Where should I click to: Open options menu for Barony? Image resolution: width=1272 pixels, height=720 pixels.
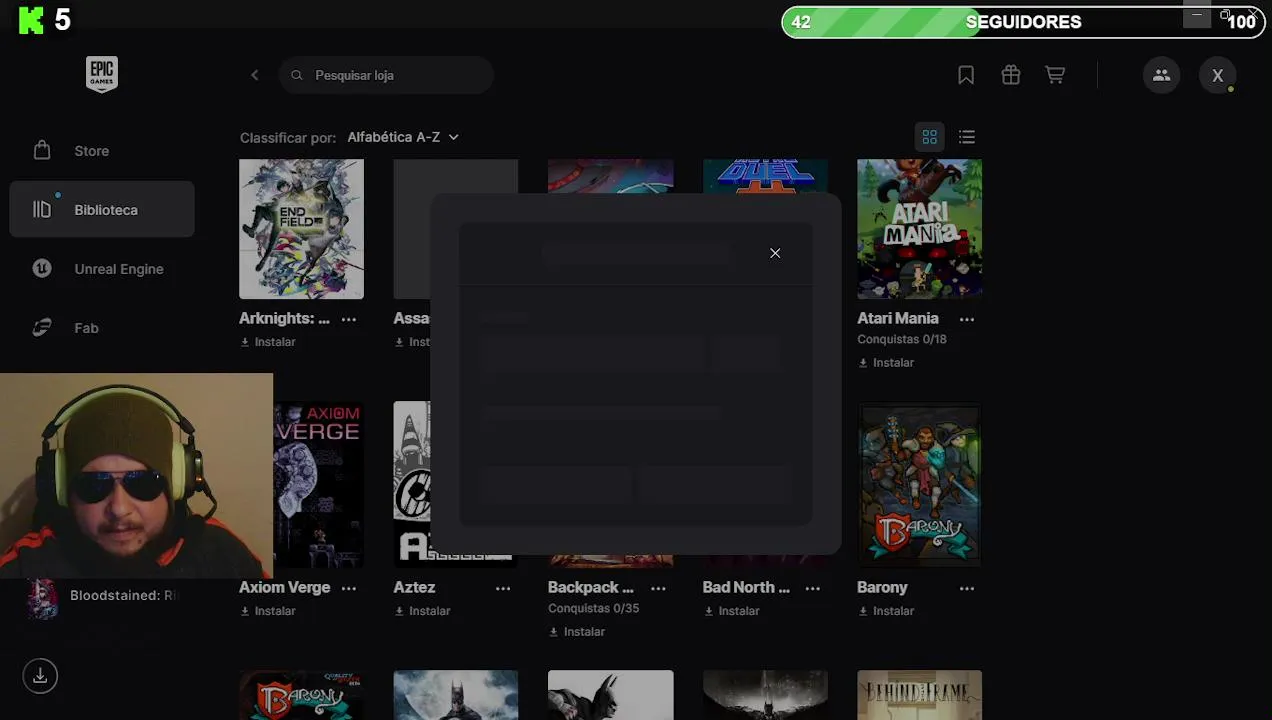tap(966, 588)
